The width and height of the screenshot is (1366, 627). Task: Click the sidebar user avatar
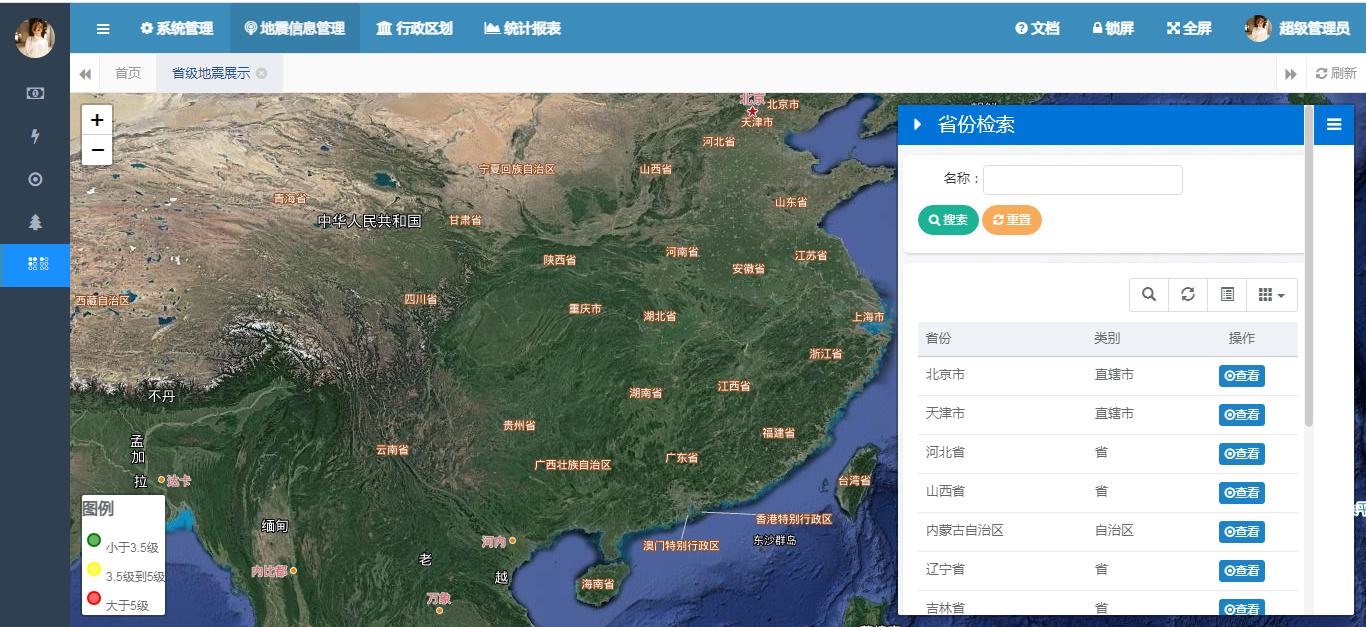point(35,38)
